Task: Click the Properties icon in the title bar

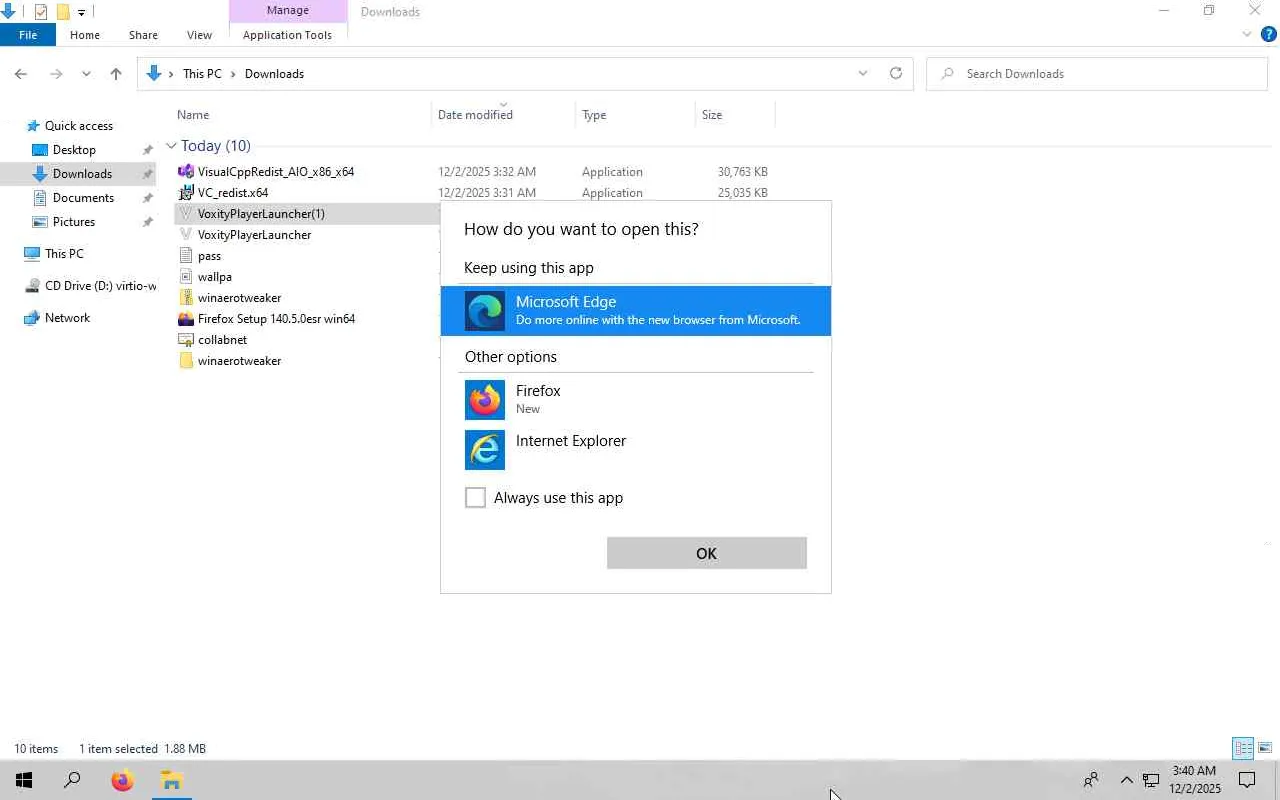Action: pos(41,12)
